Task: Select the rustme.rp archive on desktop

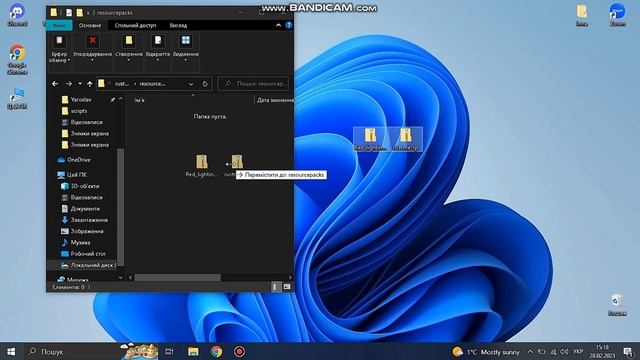Action: (405, 139)
